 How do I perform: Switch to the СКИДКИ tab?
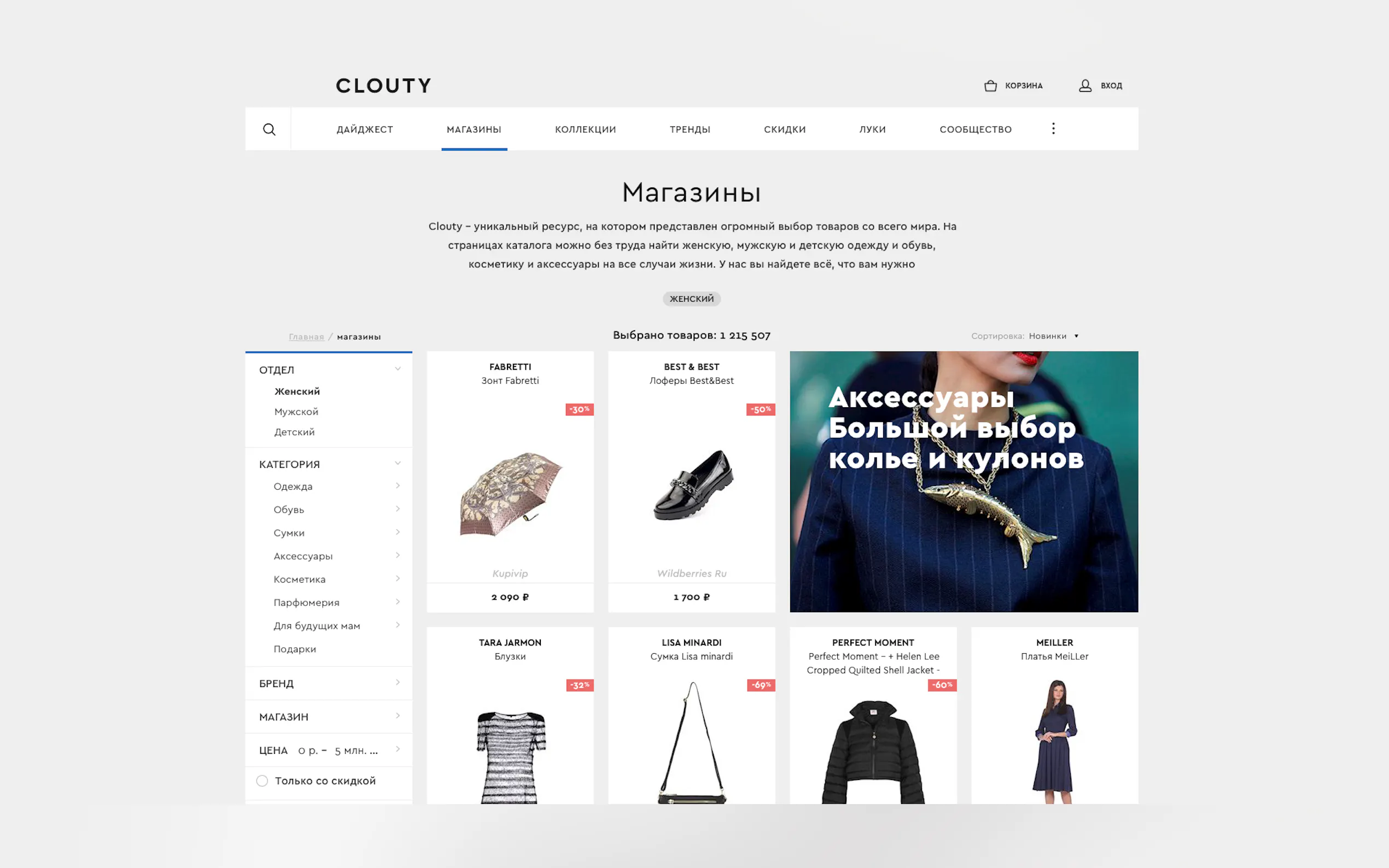tap(784, 129)
